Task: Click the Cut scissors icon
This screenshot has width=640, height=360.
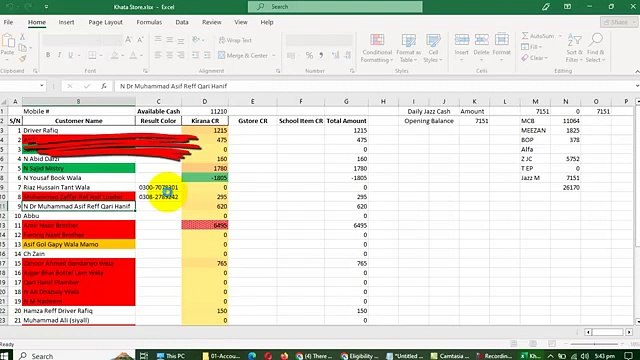Action: (22, 37)
